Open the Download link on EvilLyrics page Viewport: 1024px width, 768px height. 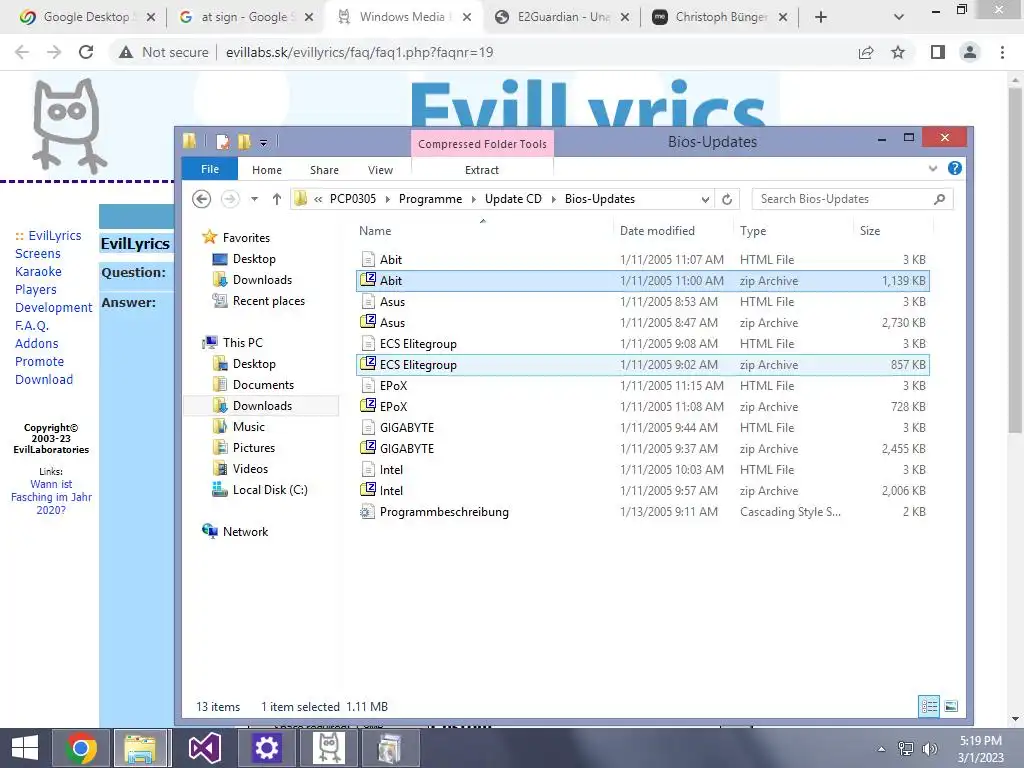[x=44, y=379]
